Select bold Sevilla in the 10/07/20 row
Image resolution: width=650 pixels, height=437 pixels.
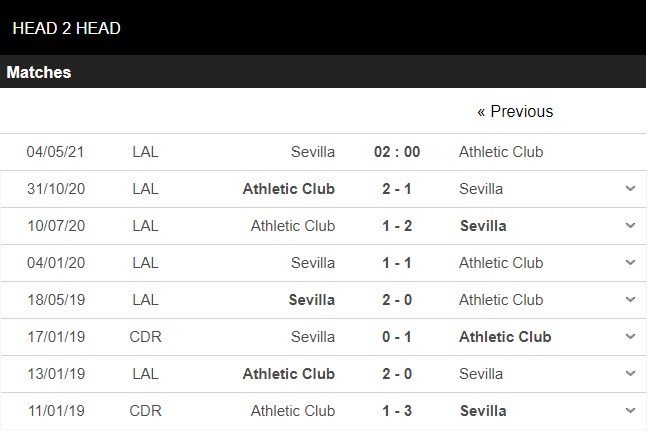click(x=483, y=226)
